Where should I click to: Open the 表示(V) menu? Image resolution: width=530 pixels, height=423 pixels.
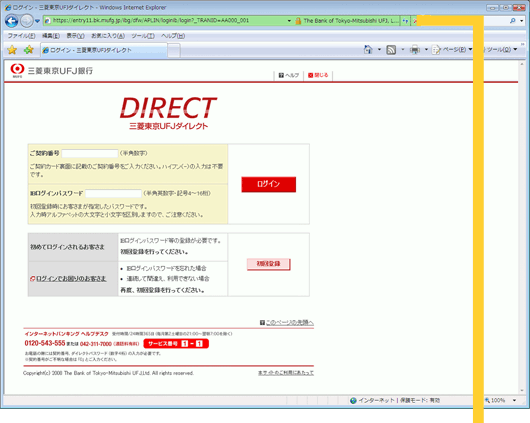(x=75, y=36)
